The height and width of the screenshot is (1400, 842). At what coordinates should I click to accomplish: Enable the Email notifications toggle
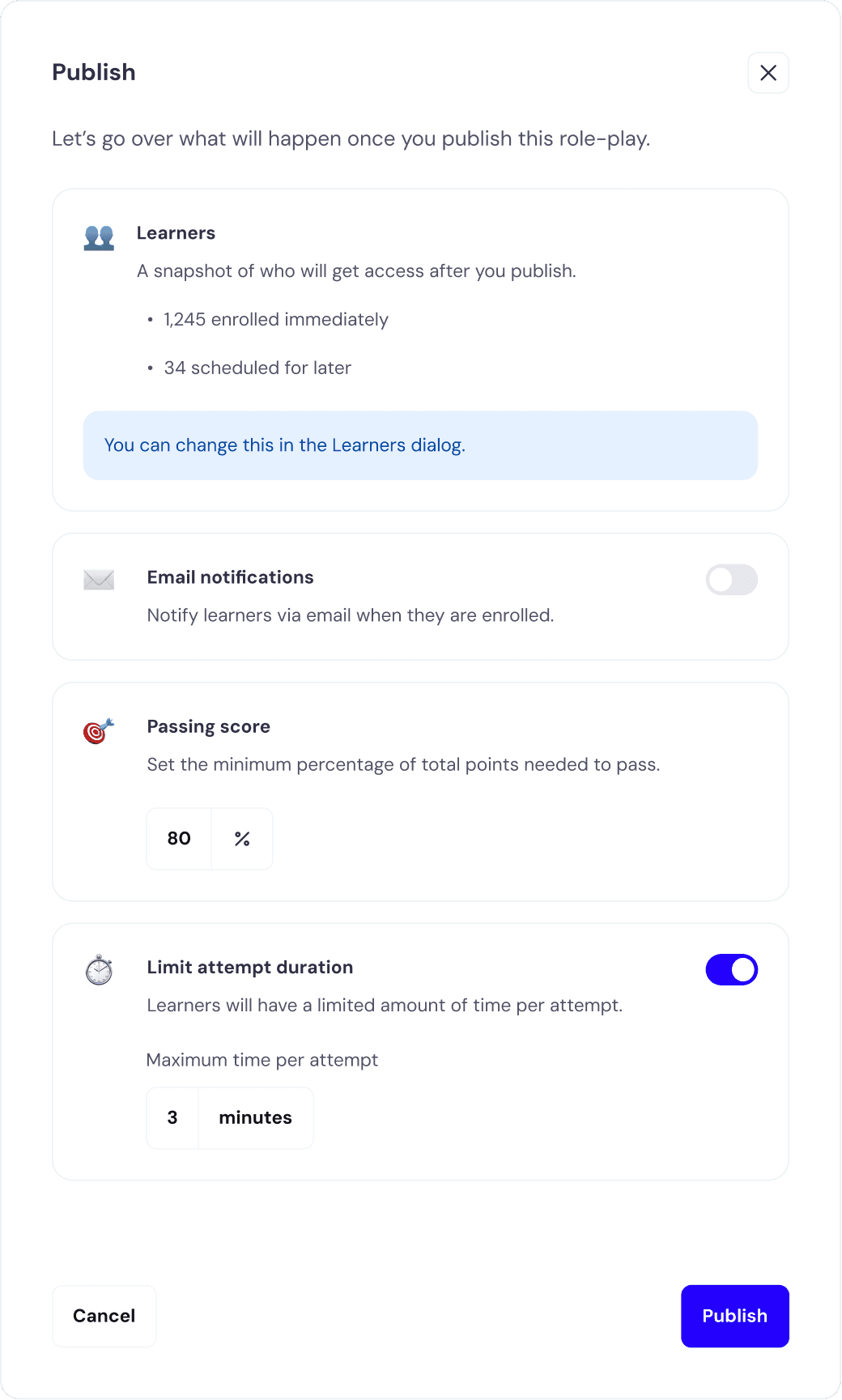click(x=731, y=580)
